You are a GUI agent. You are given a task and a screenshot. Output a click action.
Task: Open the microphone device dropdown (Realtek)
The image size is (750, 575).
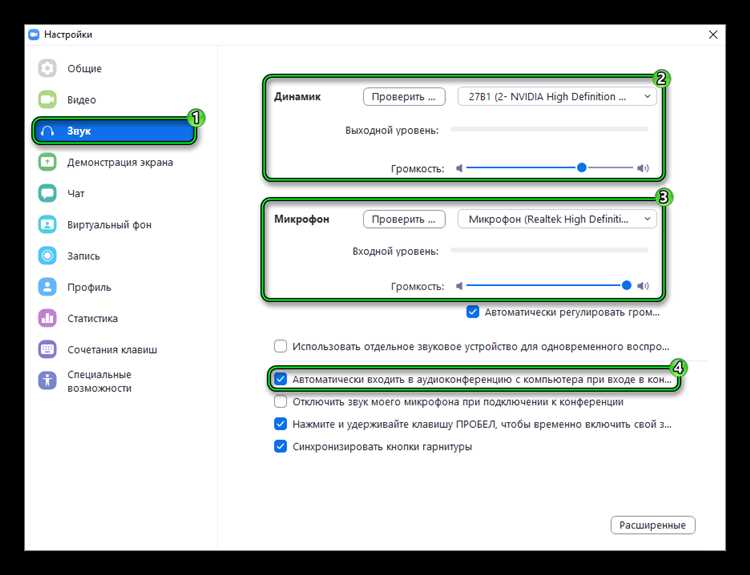[x=557, y=219]
